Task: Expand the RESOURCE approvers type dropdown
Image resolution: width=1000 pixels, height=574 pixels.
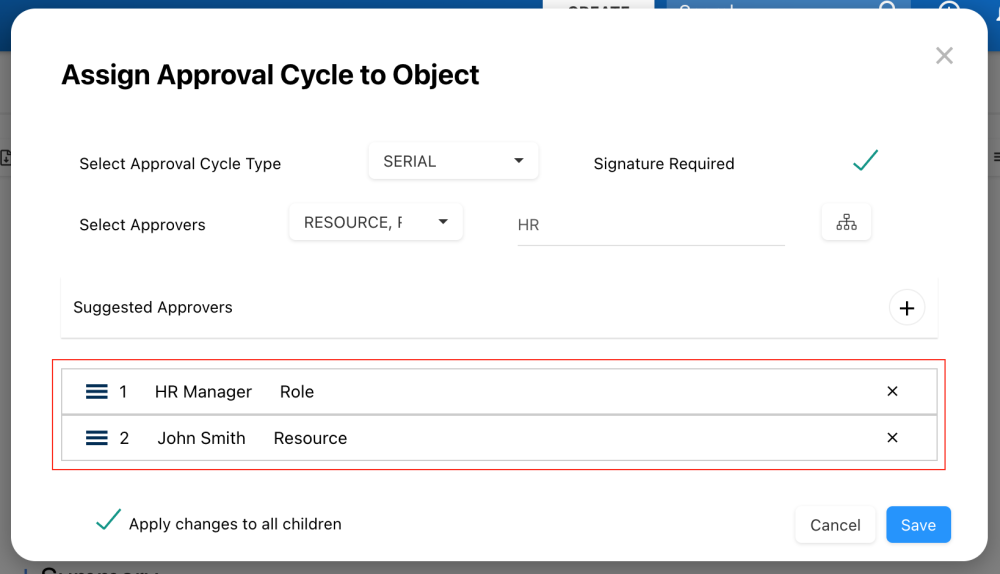Action: pyautogui.click(x=376, y=222)
